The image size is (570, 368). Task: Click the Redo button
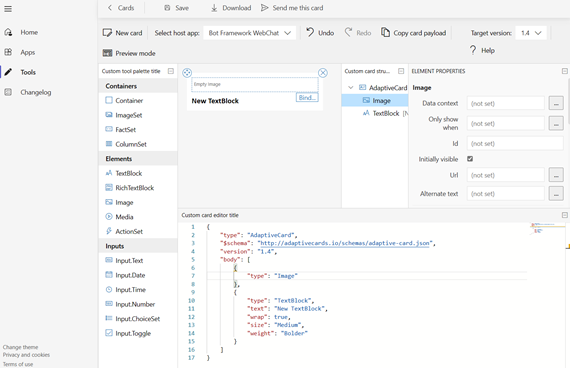[358, 33]
